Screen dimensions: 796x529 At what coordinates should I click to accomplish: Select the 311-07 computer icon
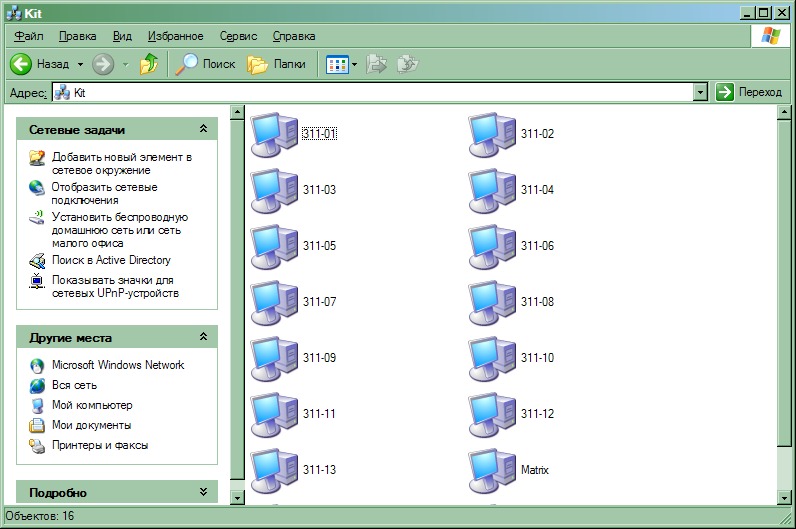274,302
